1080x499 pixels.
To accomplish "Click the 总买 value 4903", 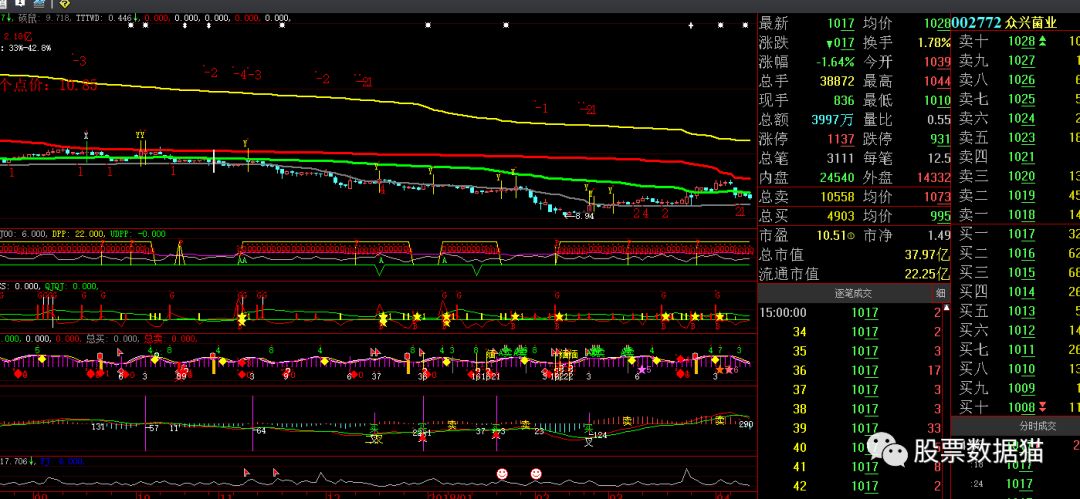I will tap(840, 216).
